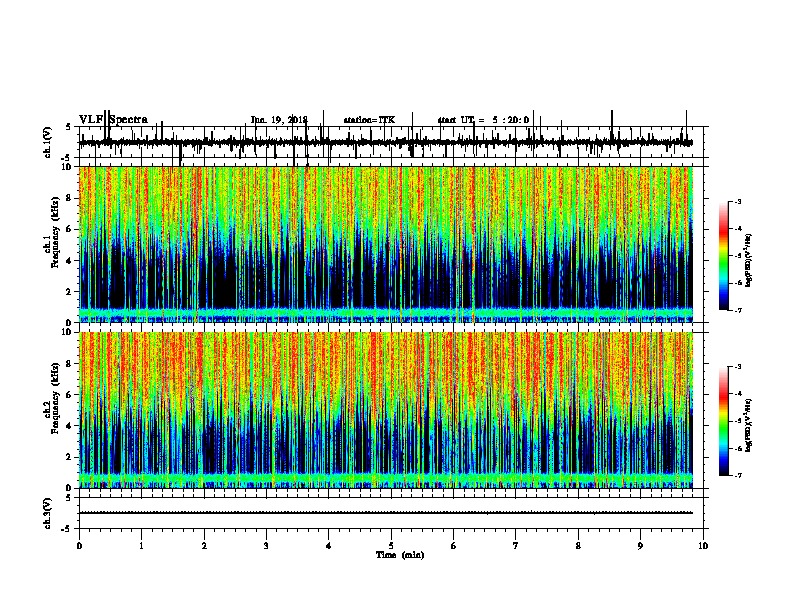Select the date label "Jan. 19, 2012"
This screenshot has width=792, height=612.
pos(279,120)
